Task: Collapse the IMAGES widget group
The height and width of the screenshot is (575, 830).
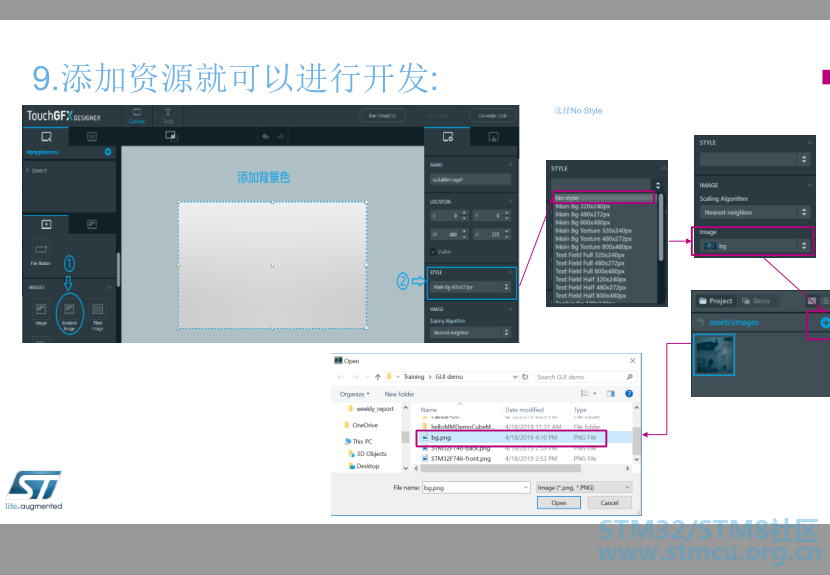Action: point(109,287)
